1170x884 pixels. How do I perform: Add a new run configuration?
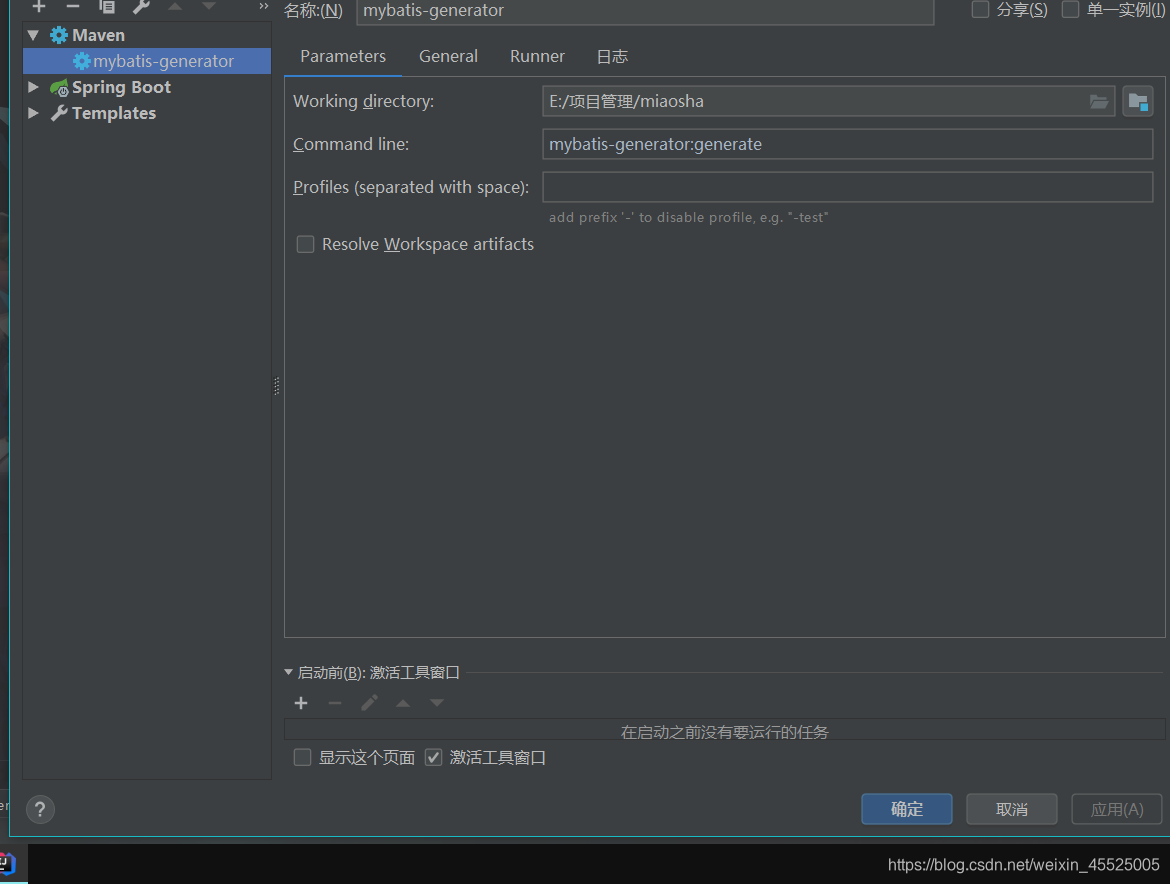pyautogui.click(x=38, y=7)
